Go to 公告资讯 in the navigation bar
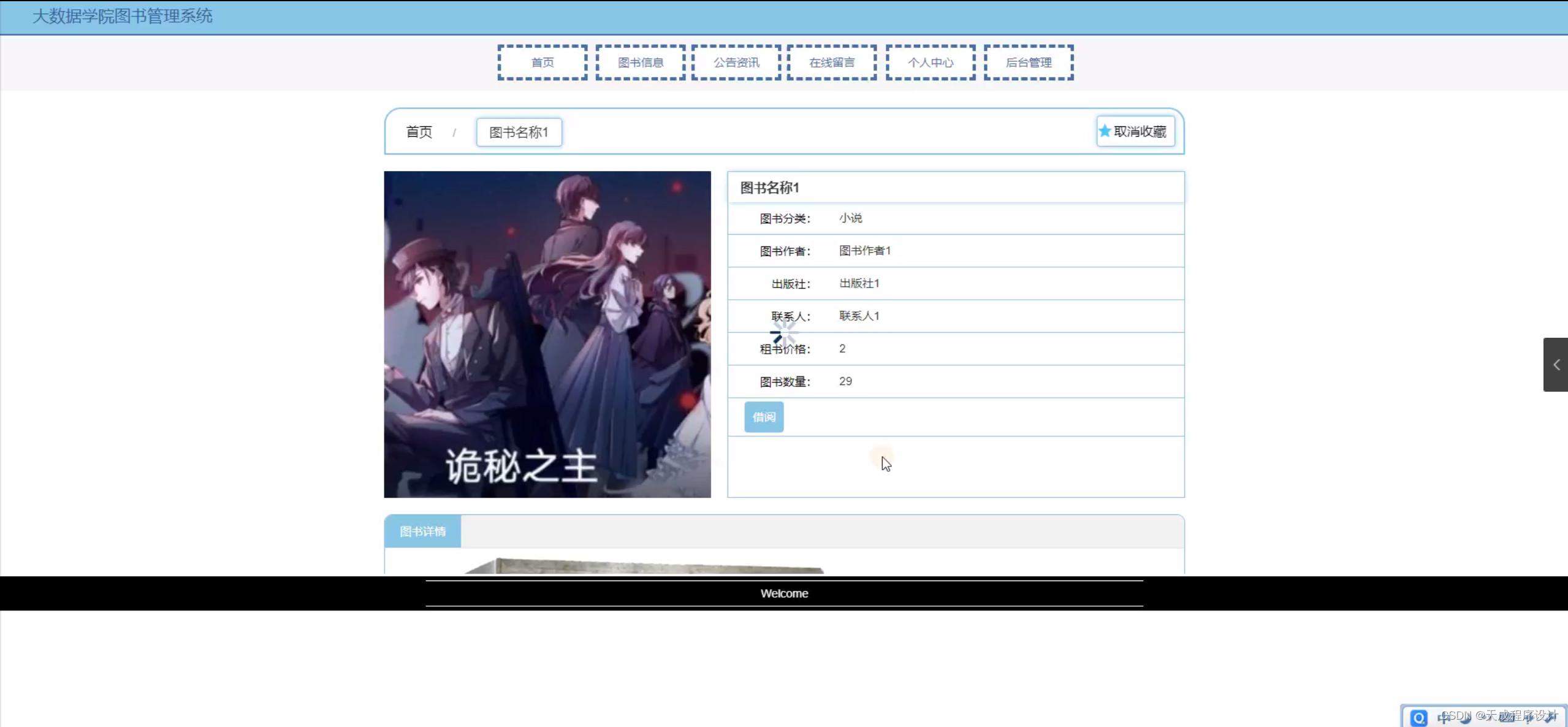1568x727 pixels. click(736, 63)
